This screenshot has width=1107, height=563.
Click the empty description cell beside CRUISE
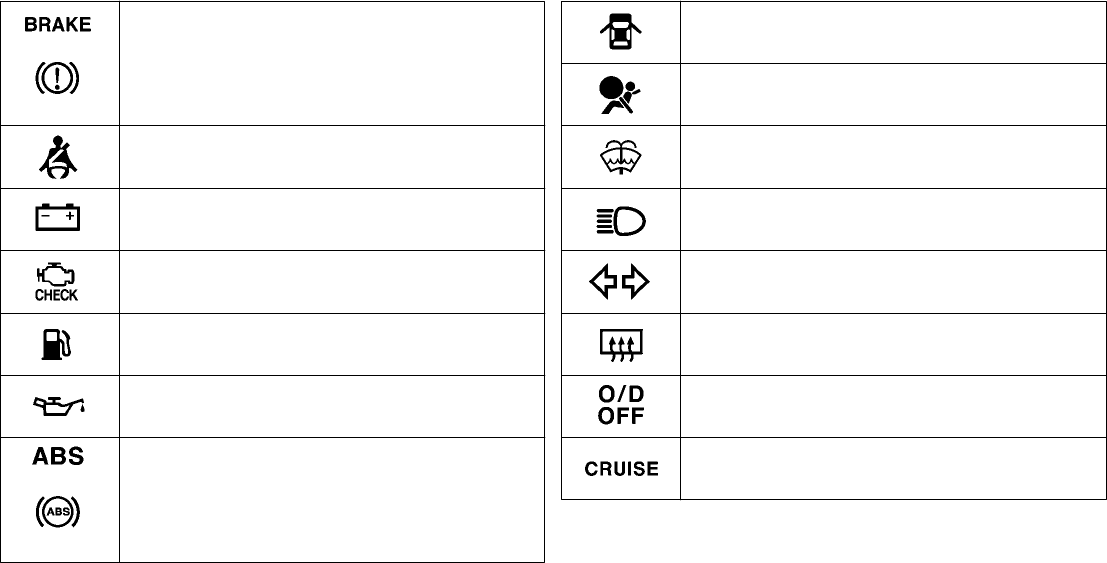coord(893,468)
